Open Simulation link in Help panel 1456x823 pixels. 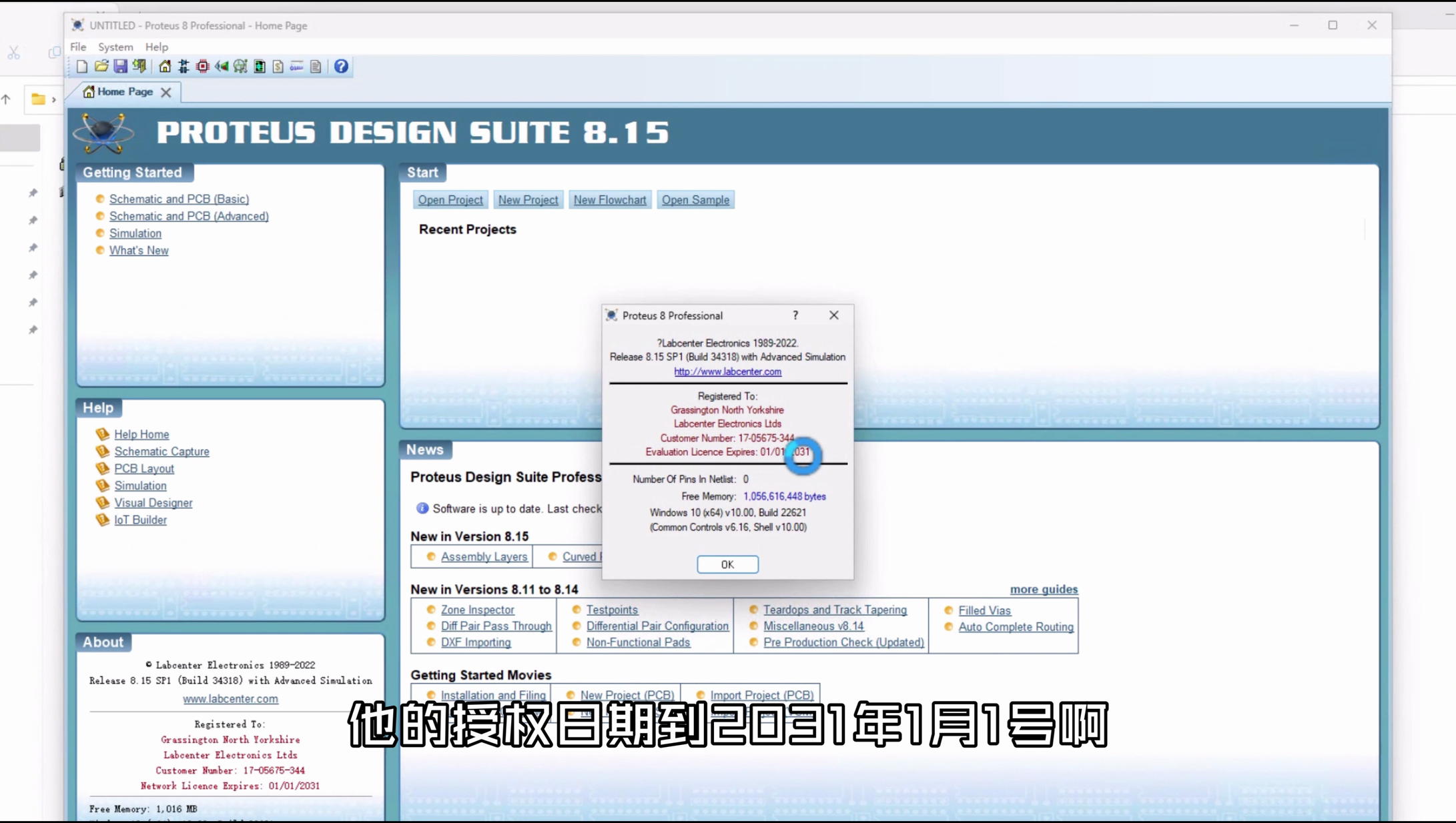click(140, 486)
